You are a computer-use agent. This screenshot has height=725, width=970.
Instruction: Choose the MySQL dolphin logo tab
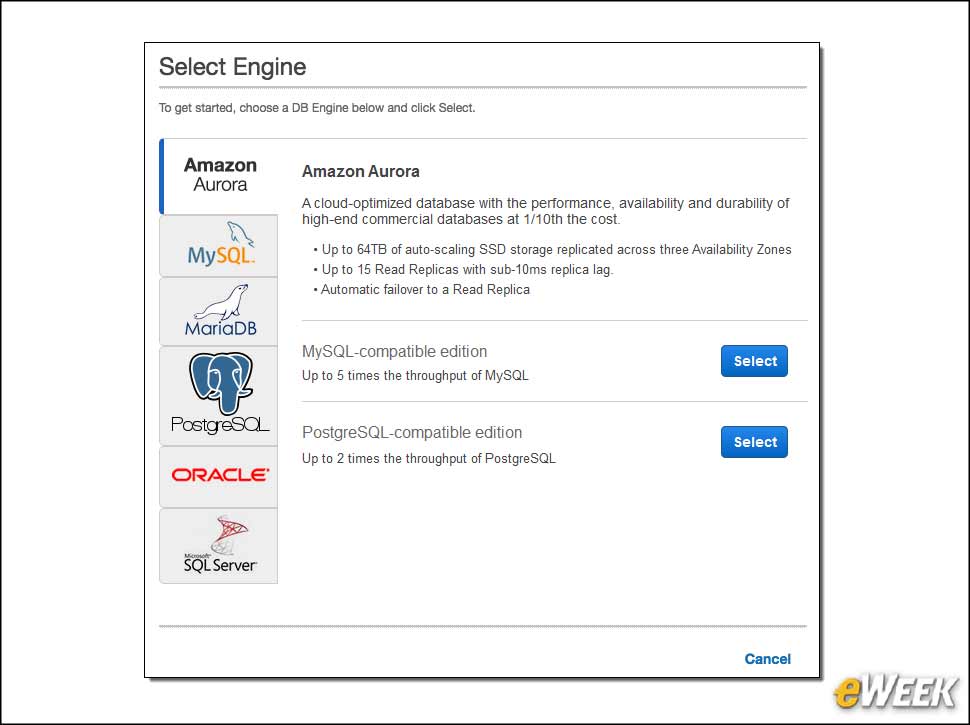coord(219,246)
